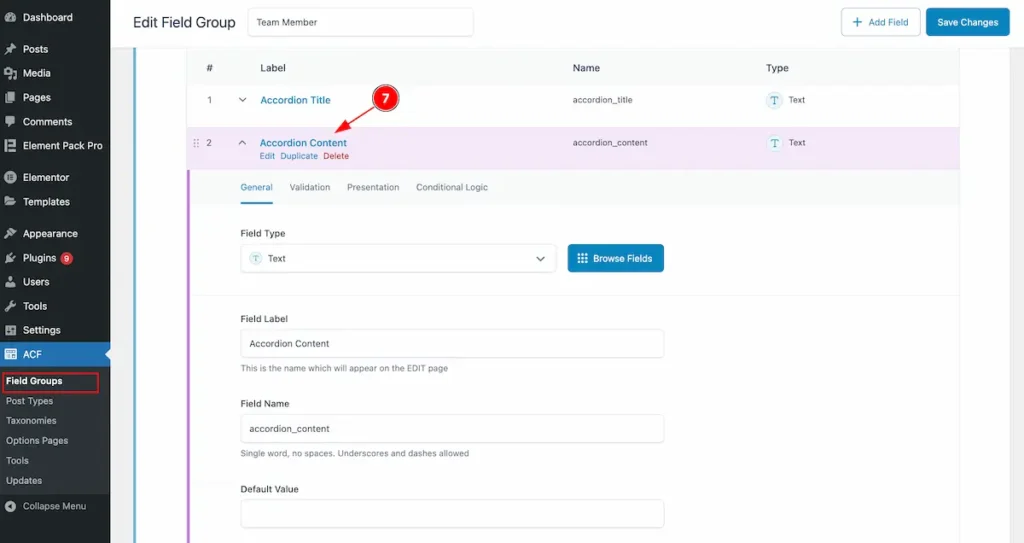Click the Elementor icon in sidebar
This screenshot has width=1024, height=543.
click(x=10, y=178)
